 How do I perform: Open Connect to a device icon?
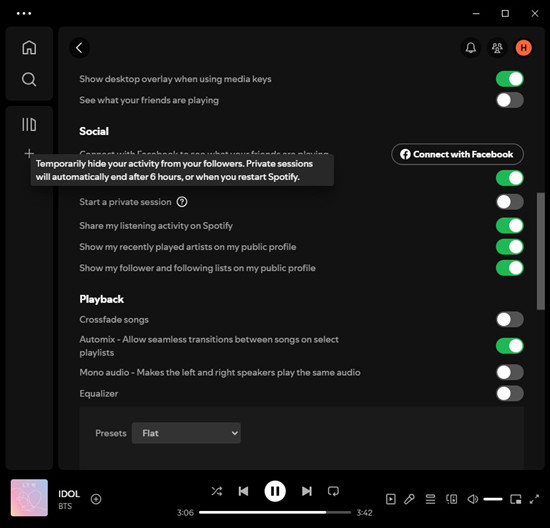point(451,499)
